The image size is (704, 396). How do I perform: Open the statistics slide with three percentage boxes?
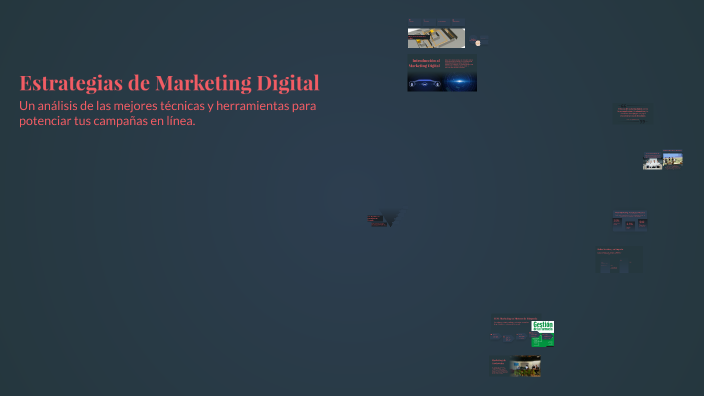(x=630, y=220)
